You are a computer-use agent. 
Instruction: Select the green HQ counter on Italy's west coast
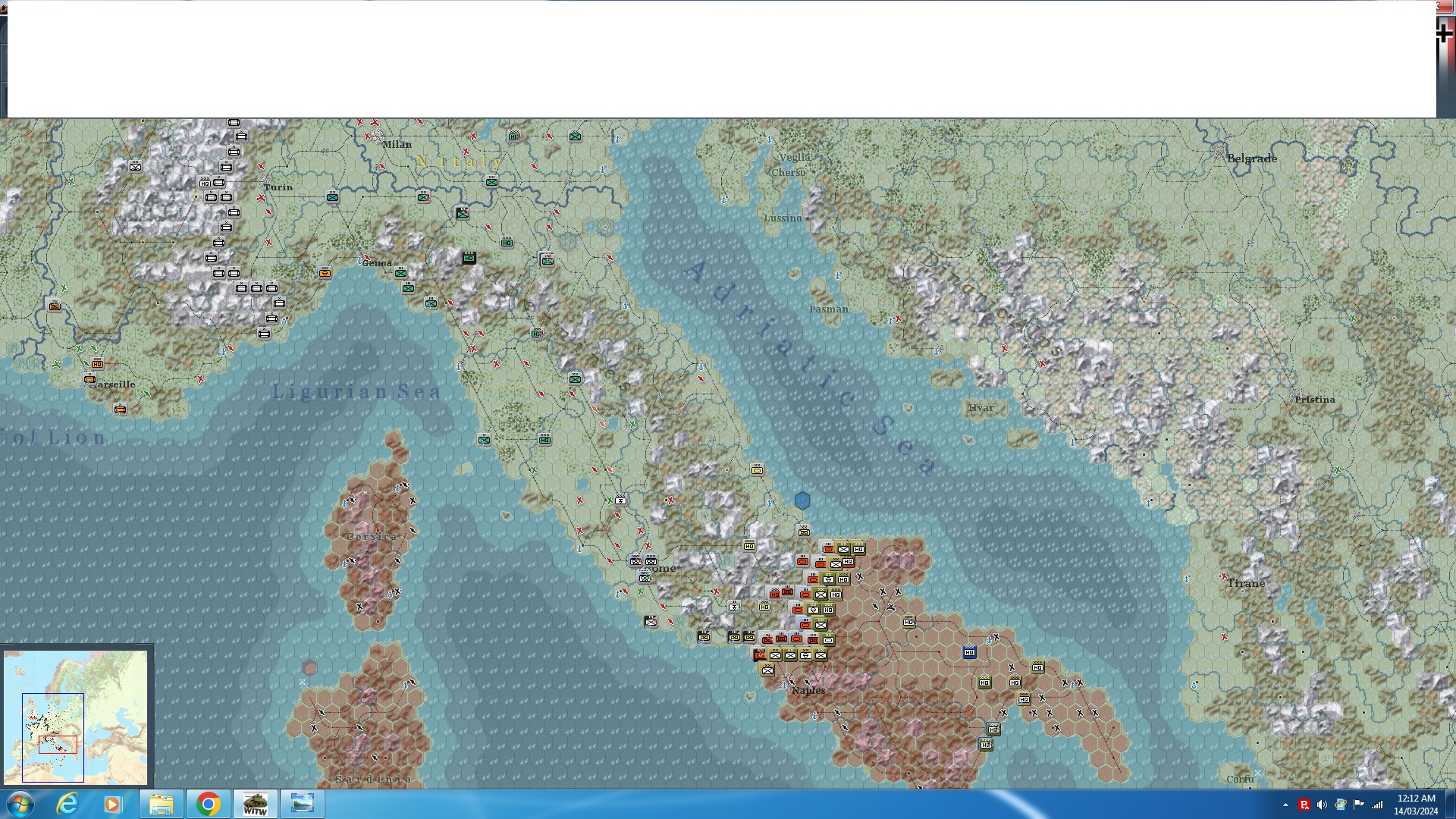[544, 440]
